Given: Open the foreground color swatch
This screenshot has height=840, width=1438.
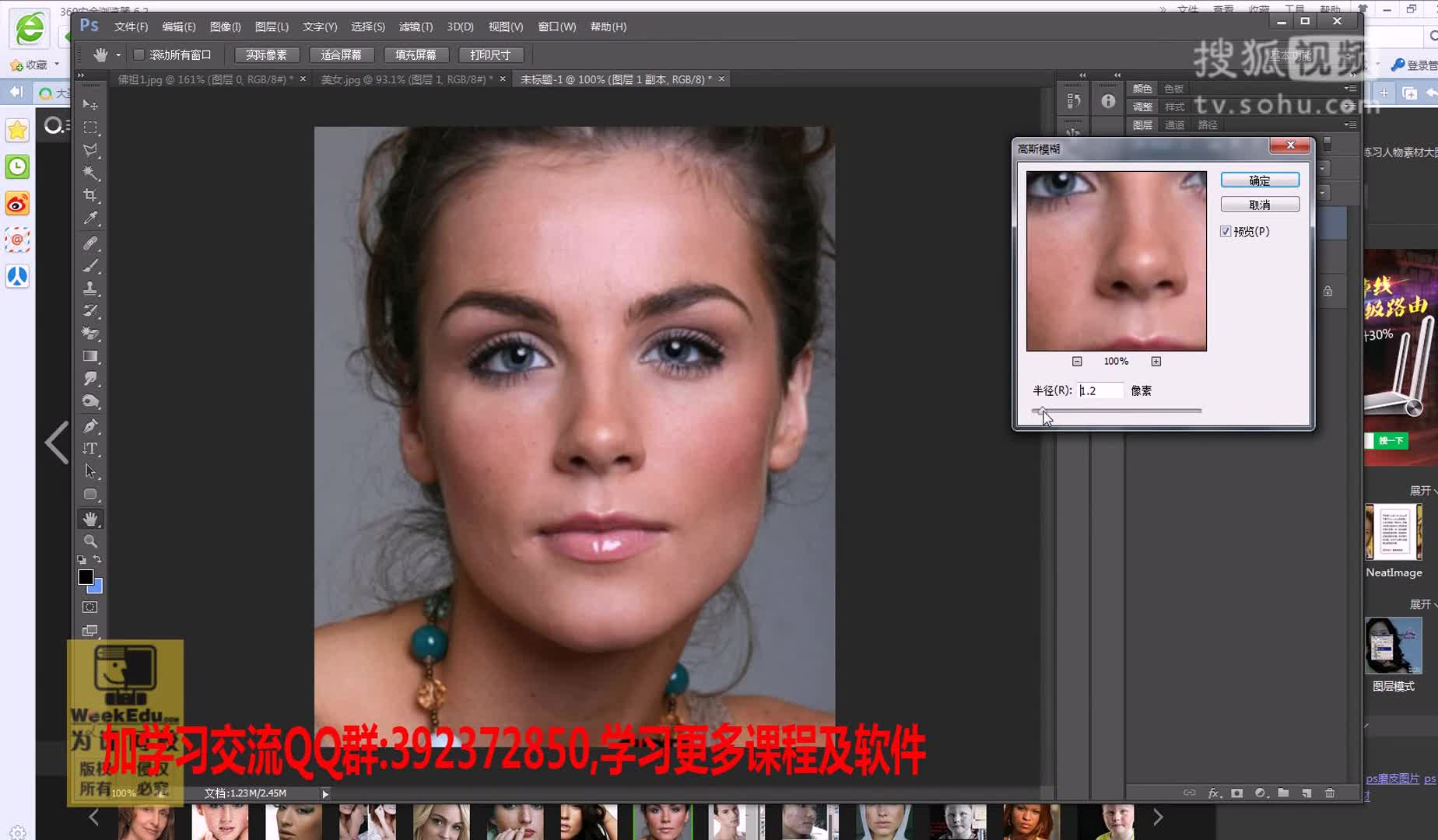Looking at the screenshot, I should [85, 576].
